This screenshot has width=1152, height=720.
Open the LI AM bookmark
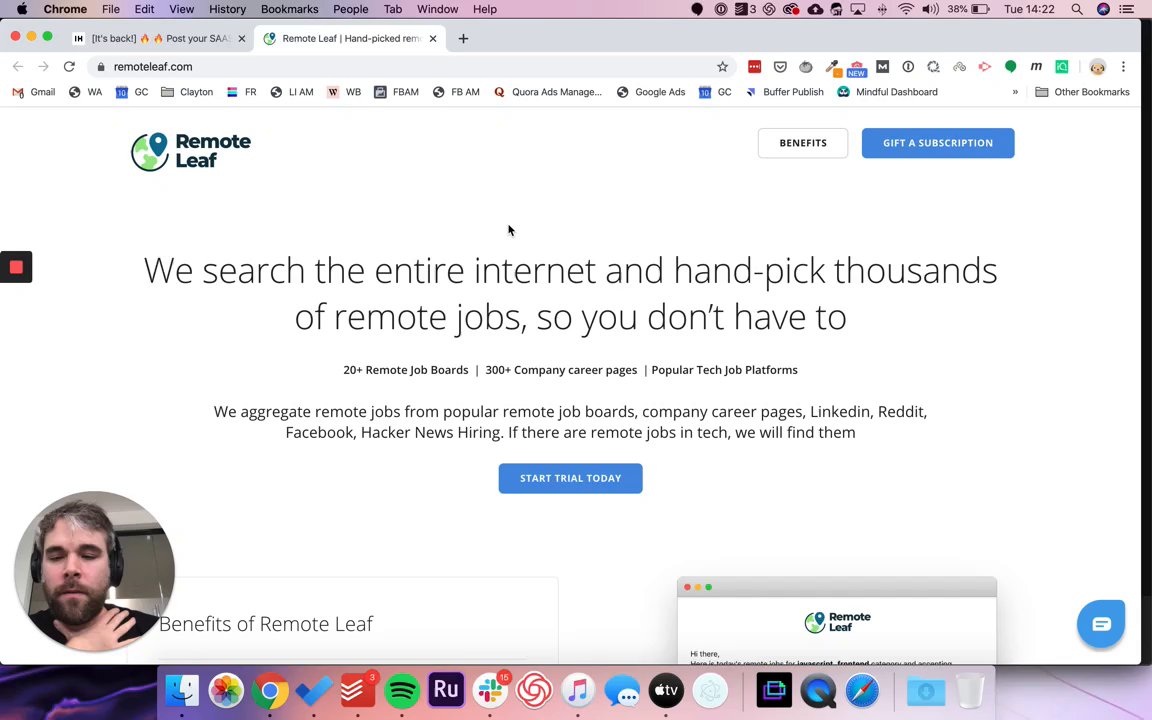tap(292, 93)
